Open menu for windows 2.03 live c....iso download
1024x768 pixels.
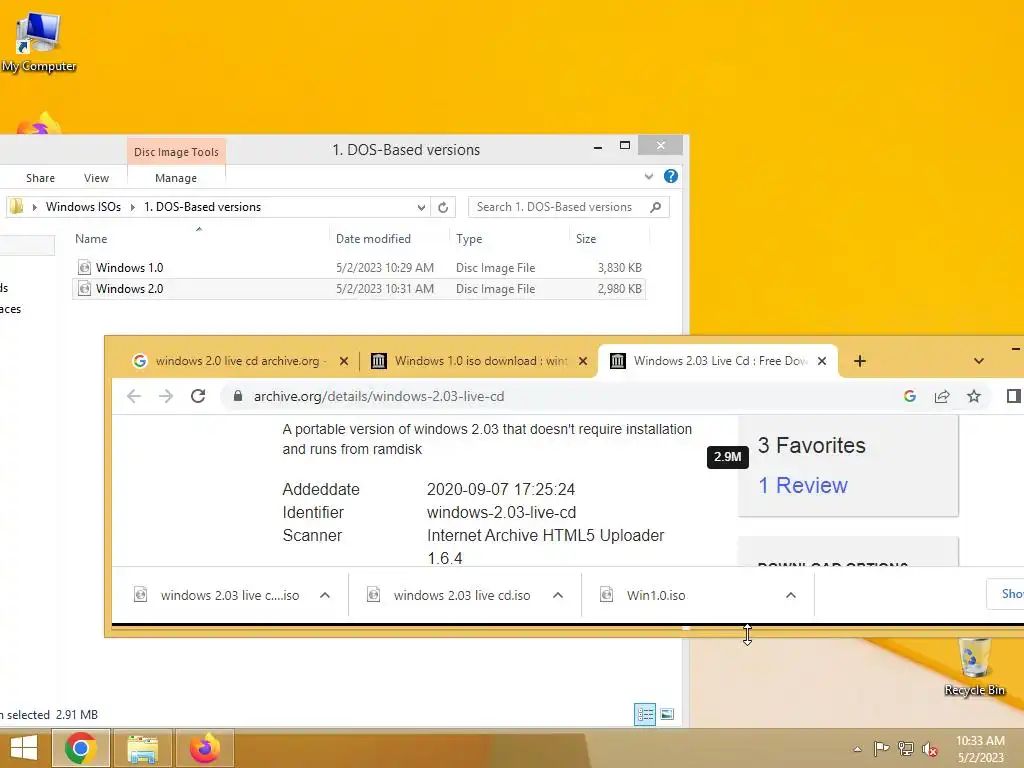coord(325,595)
